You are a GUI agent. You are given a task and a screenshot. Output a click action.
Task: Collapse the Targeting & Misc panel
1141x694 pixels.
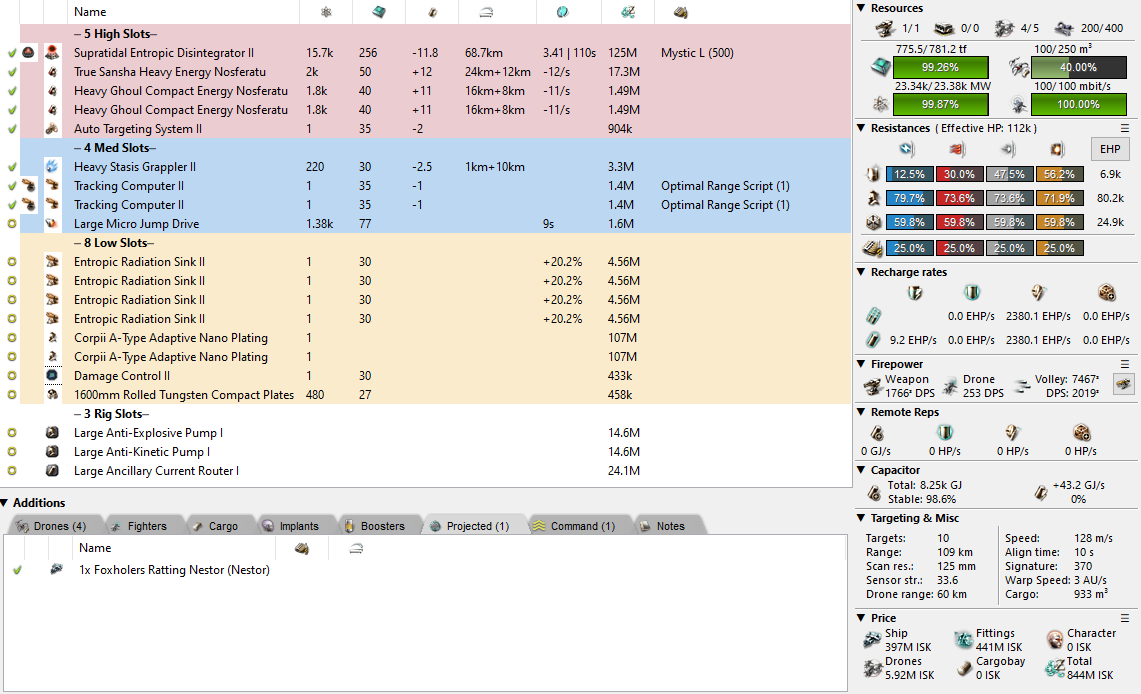tap(863, 518)
